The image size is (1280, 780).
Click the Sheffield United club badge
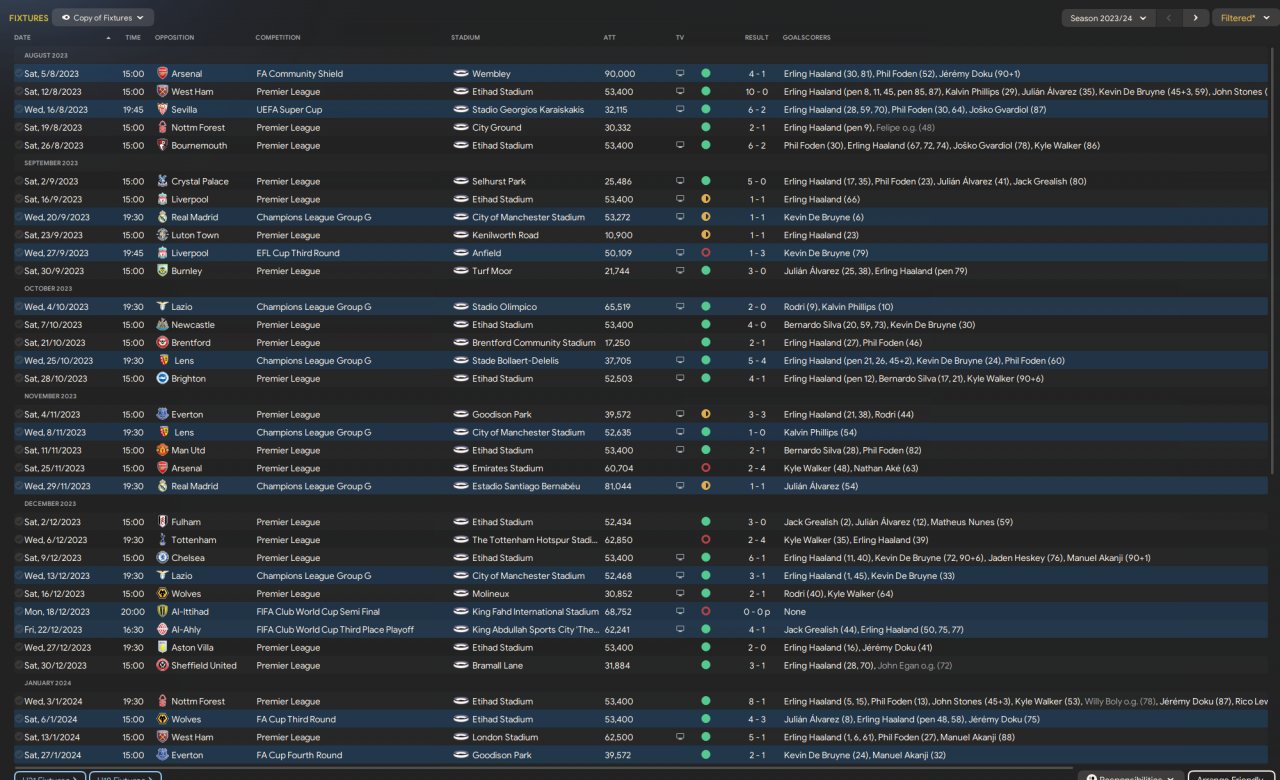[163, 666]
